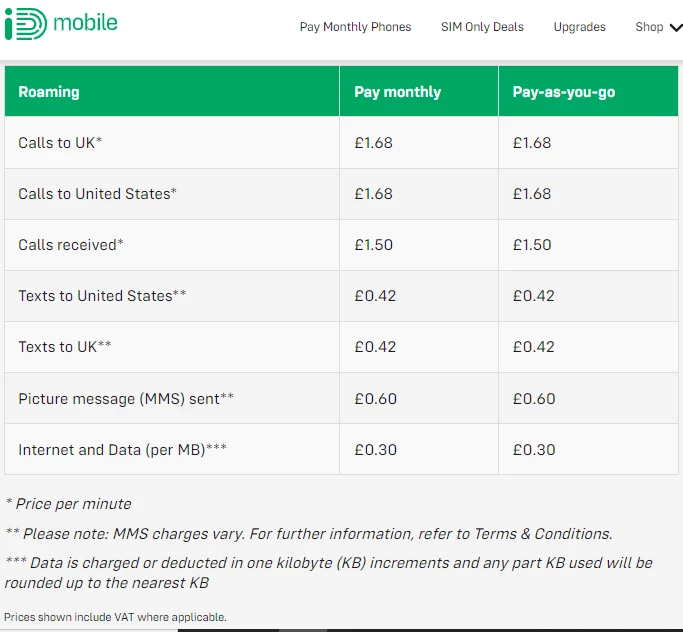Click Internet and Data (per MB) label
The width and height of the screenshot is (683, 632).
coord(122,450)
